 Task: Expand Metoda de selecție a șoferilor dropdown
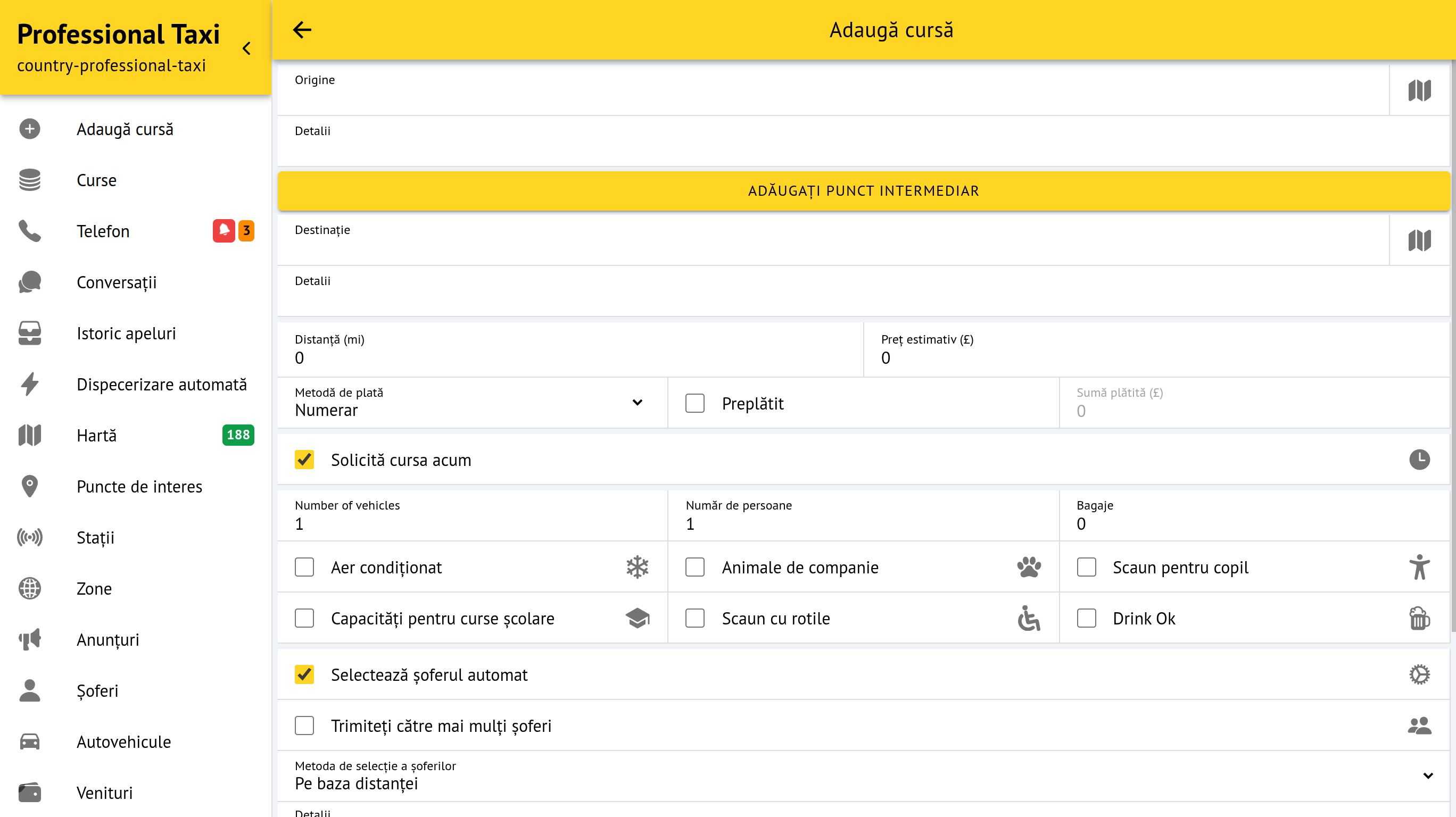[x=863, y=776]
